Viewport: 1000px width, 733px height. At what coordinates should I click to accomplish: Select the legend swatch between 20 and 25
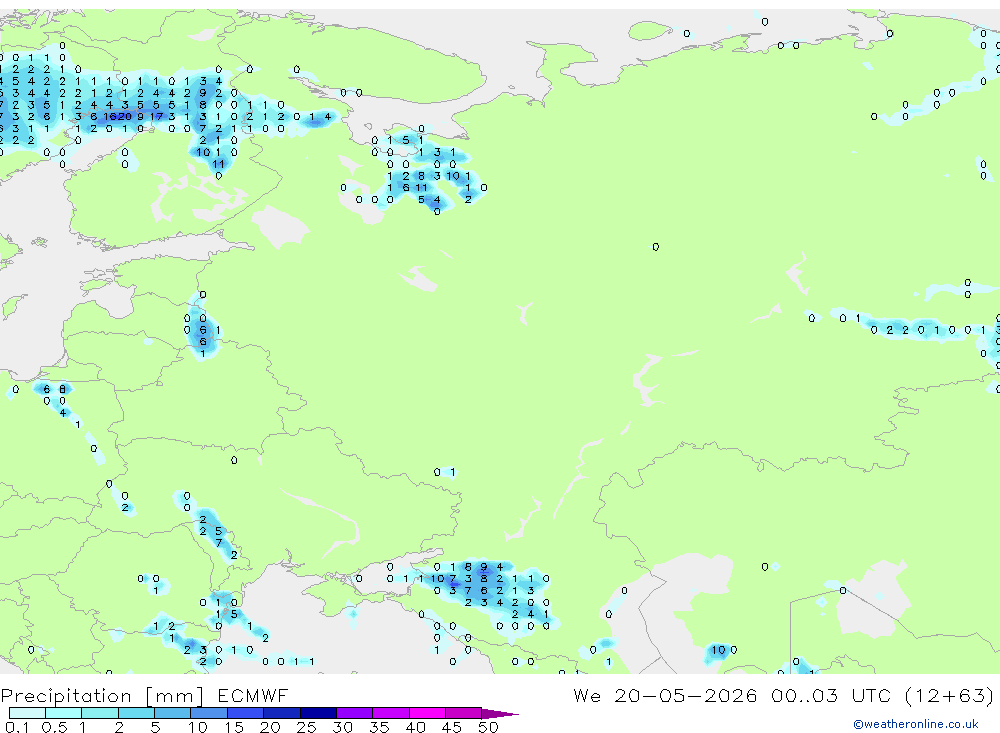pyautogui.click(x=281, y=713)
